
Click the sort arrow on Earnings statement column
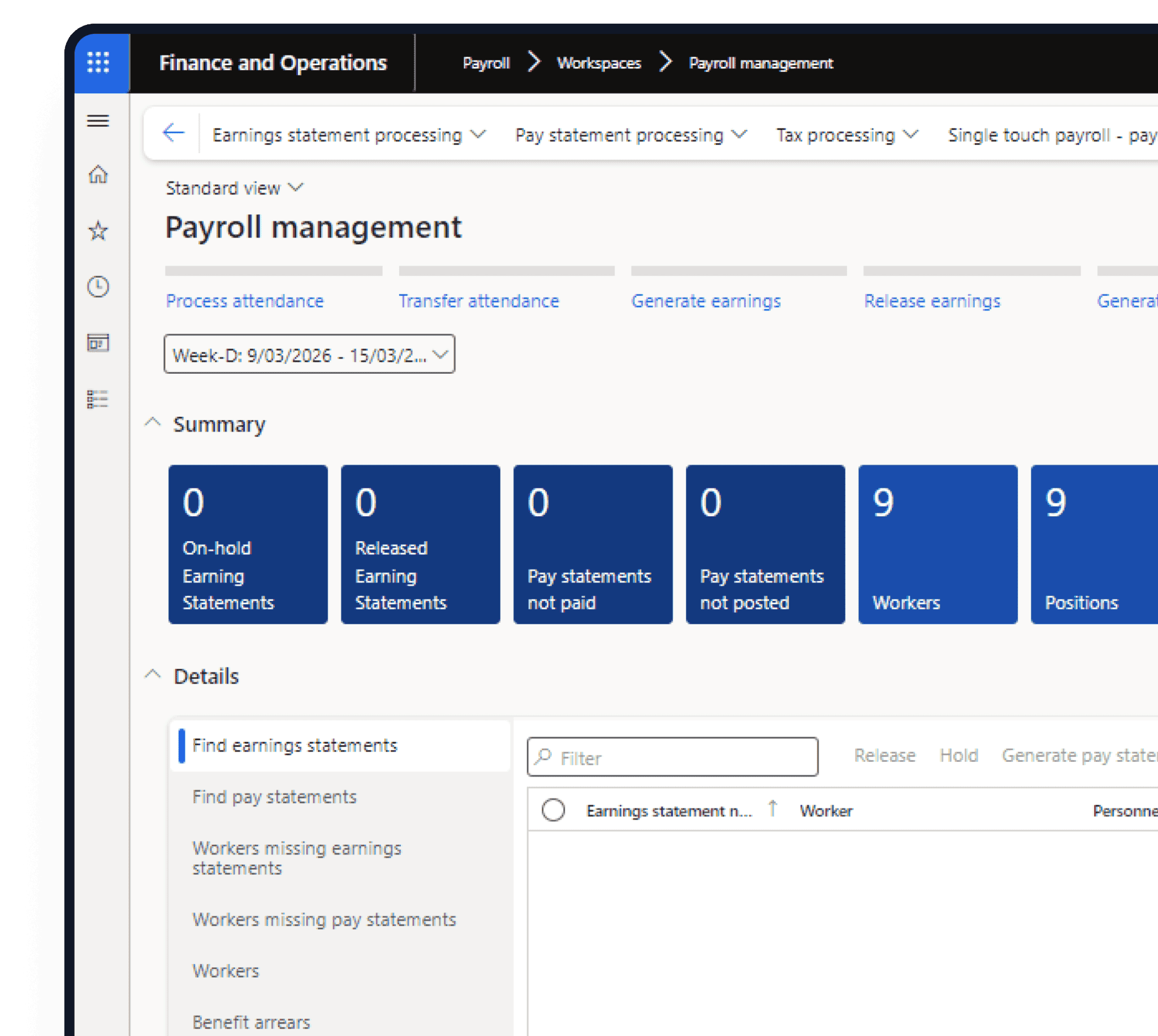[x=772, y=808]
